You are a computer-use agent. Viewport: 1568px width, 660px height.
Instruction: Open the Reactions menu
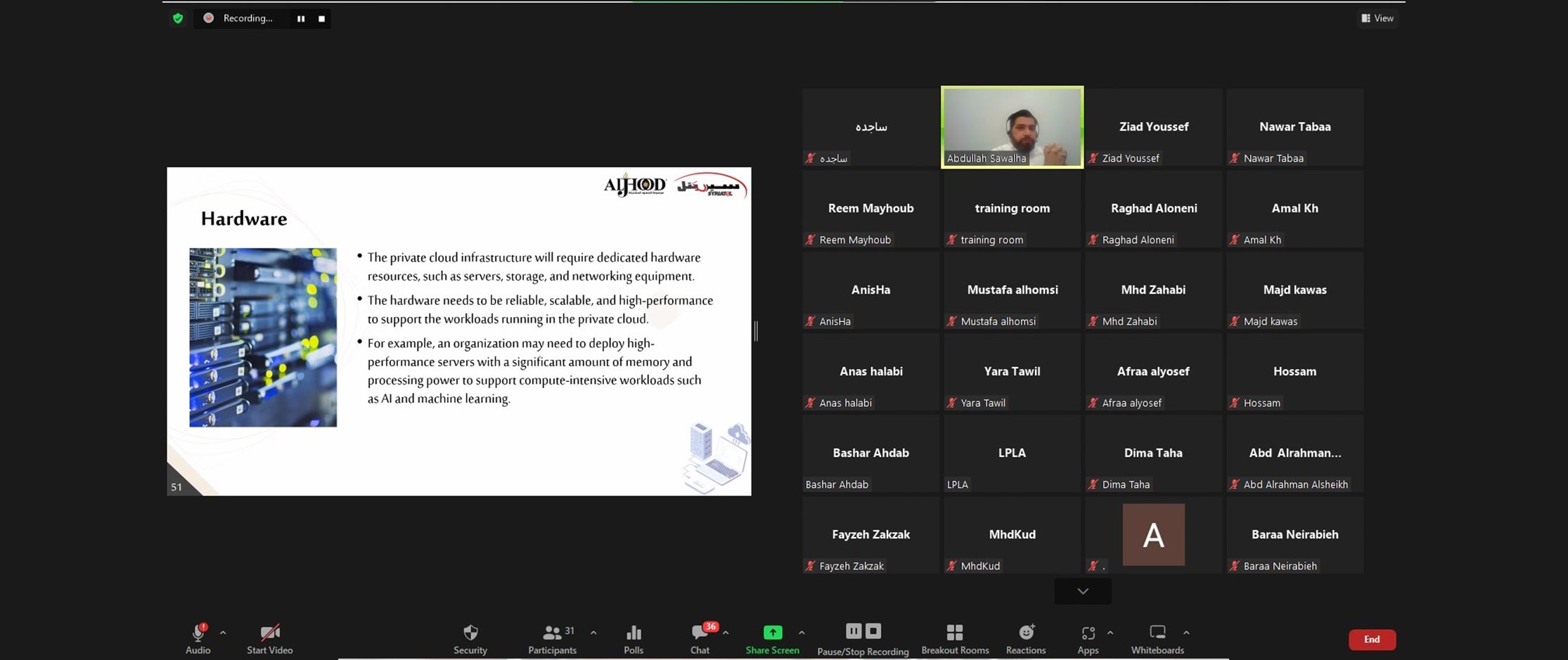click(1026, 638)
